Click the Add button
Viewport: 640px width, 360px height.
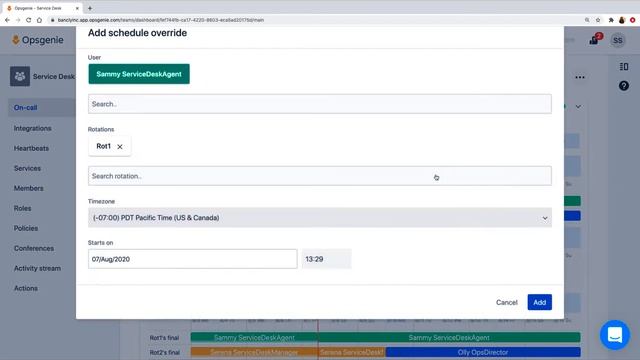[539, 302]
